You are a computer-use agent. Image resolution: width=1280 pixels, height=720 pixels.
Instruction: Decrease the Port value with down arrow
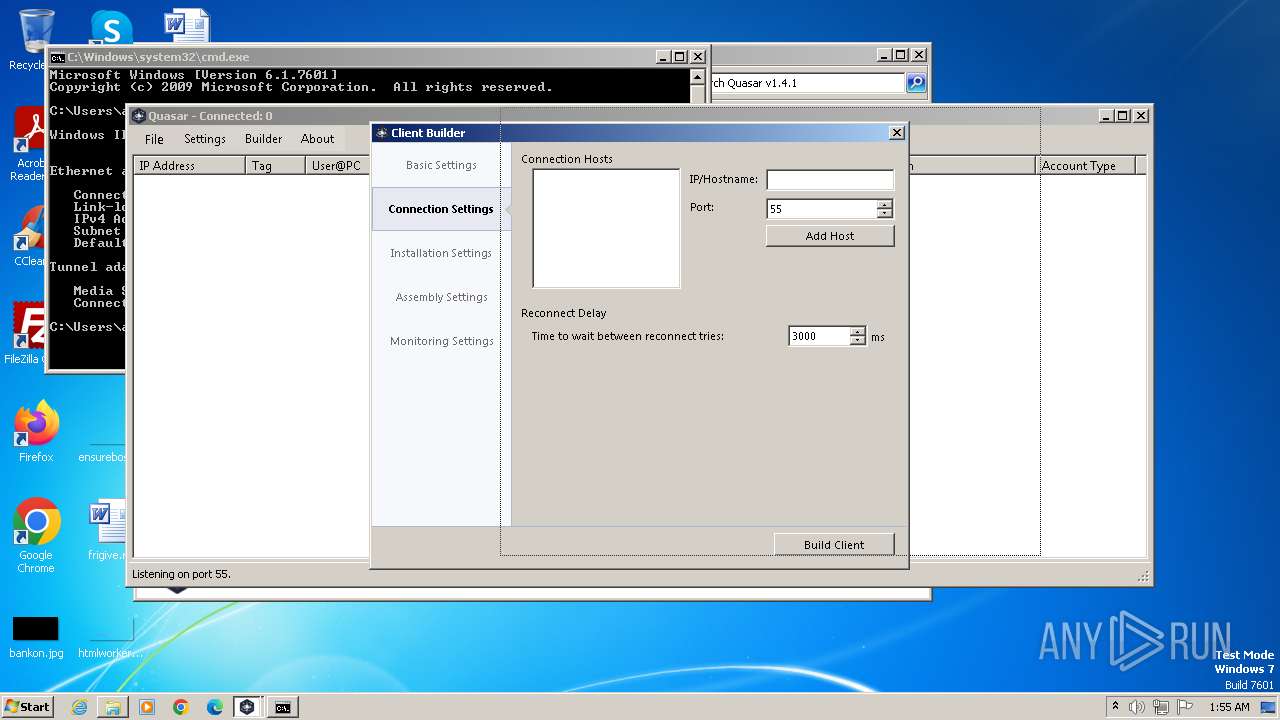click(x=884, y=214)
